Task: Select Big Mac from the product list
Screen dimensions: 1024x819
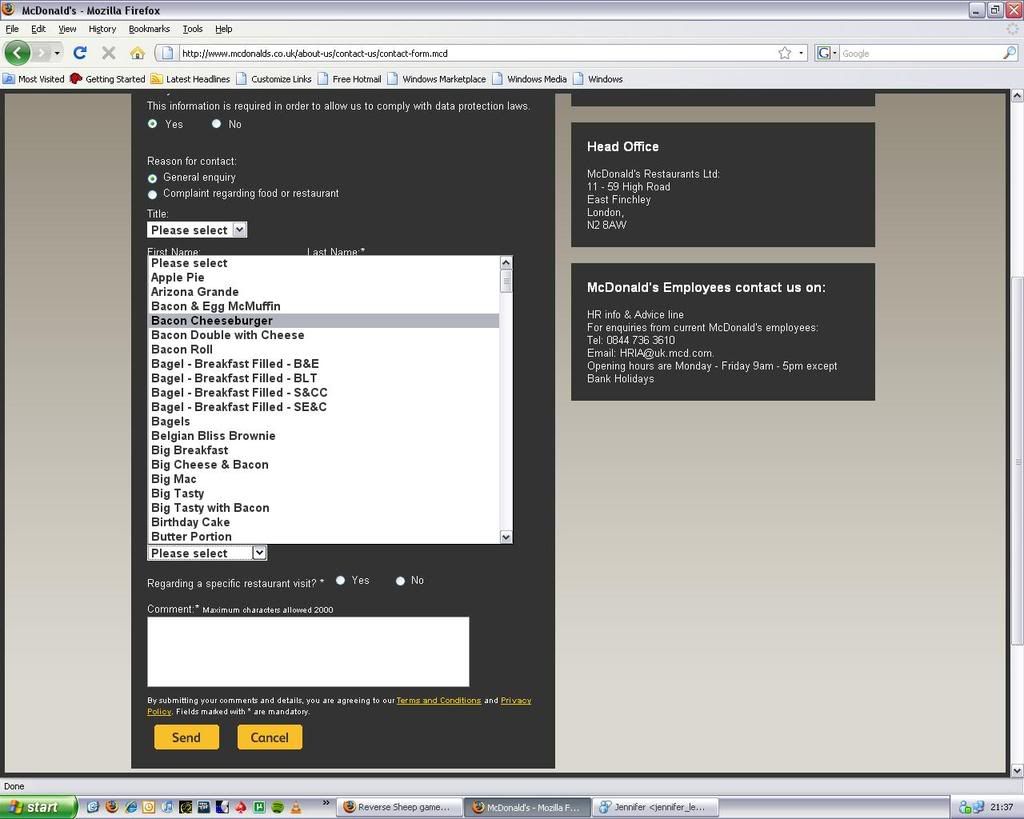Action: (323, 479)
